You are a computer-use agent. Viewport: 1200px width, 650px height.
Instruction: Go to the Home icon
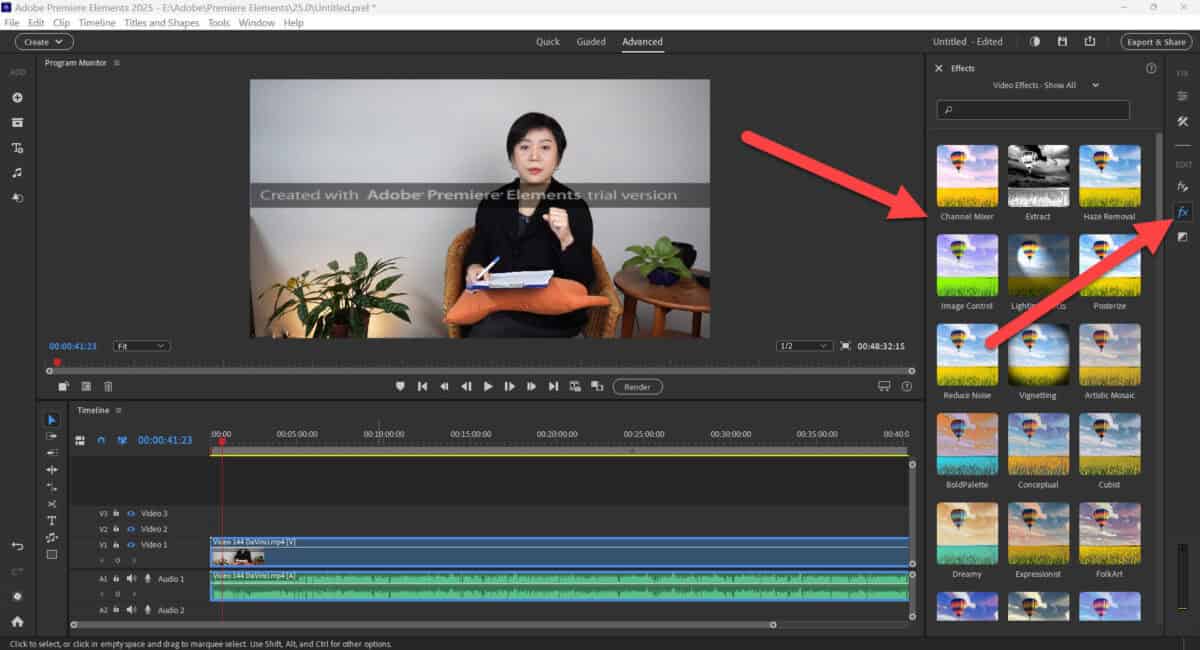click(17, 621)
